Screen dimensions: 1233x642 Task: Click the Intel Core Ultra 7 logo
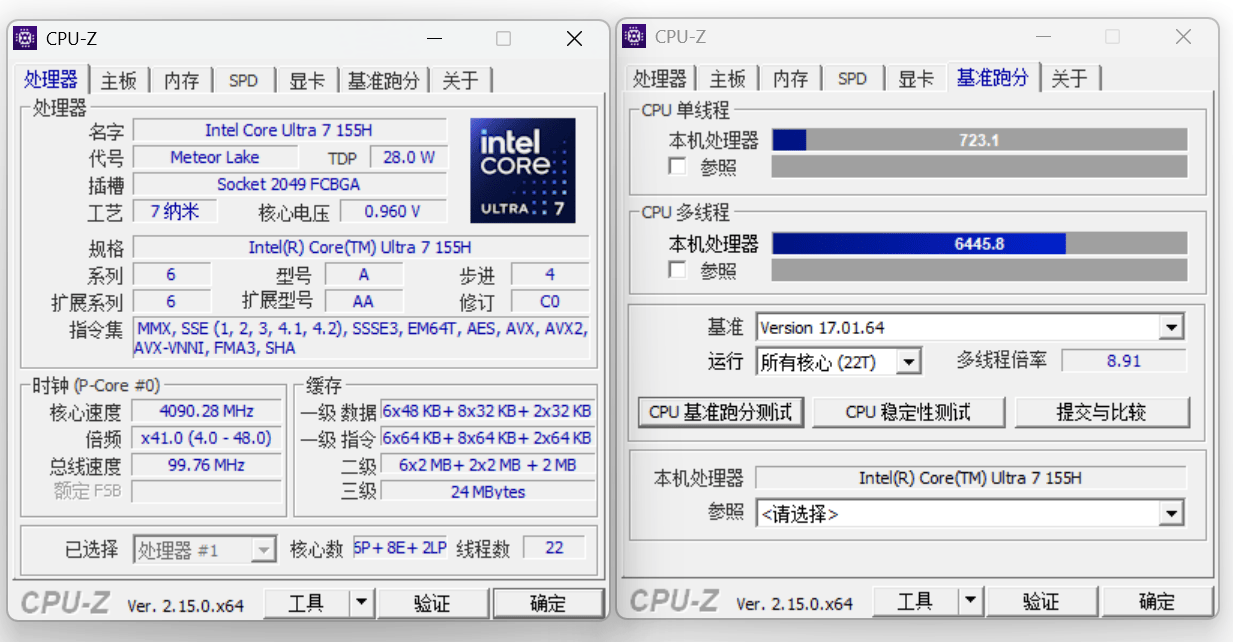(x=522, y=171)
